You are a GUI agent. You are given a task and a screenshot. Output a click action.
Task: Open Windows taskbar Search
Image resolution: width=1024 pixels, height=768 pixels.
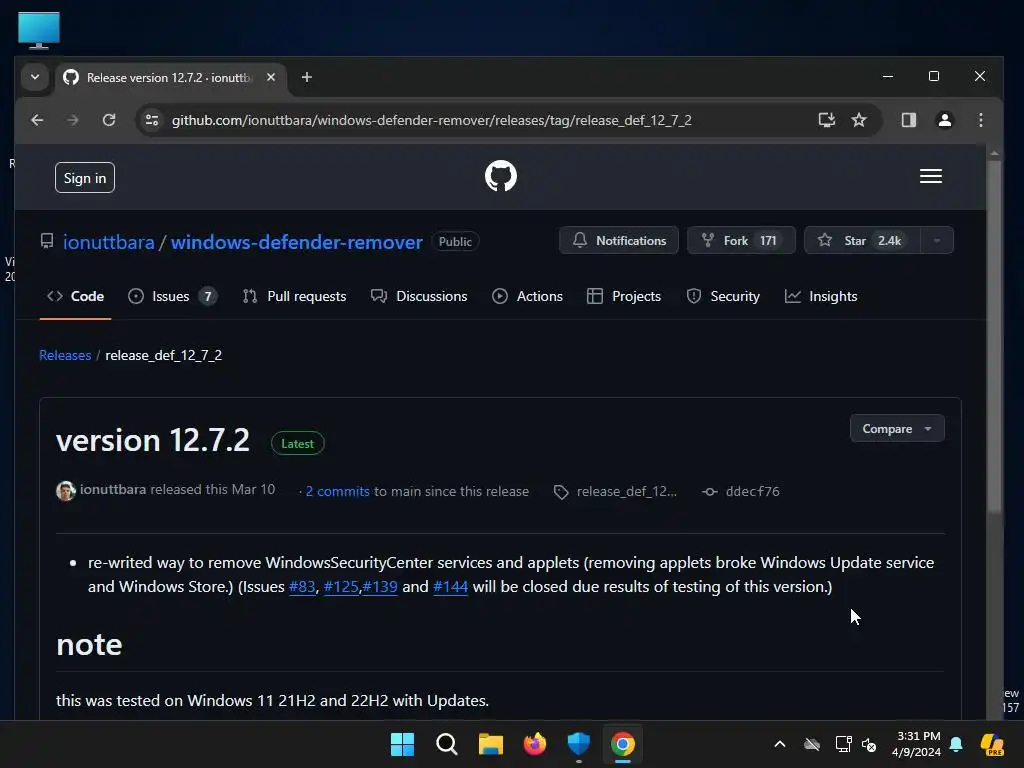(x=447, y=744)
